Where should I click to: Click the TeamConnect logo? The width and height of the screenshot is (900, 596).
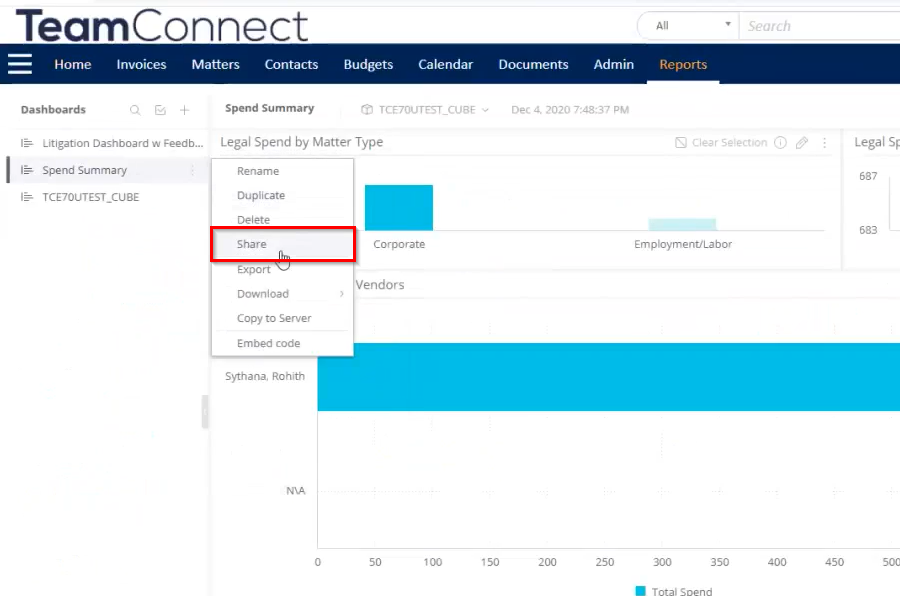coord(162,26)
